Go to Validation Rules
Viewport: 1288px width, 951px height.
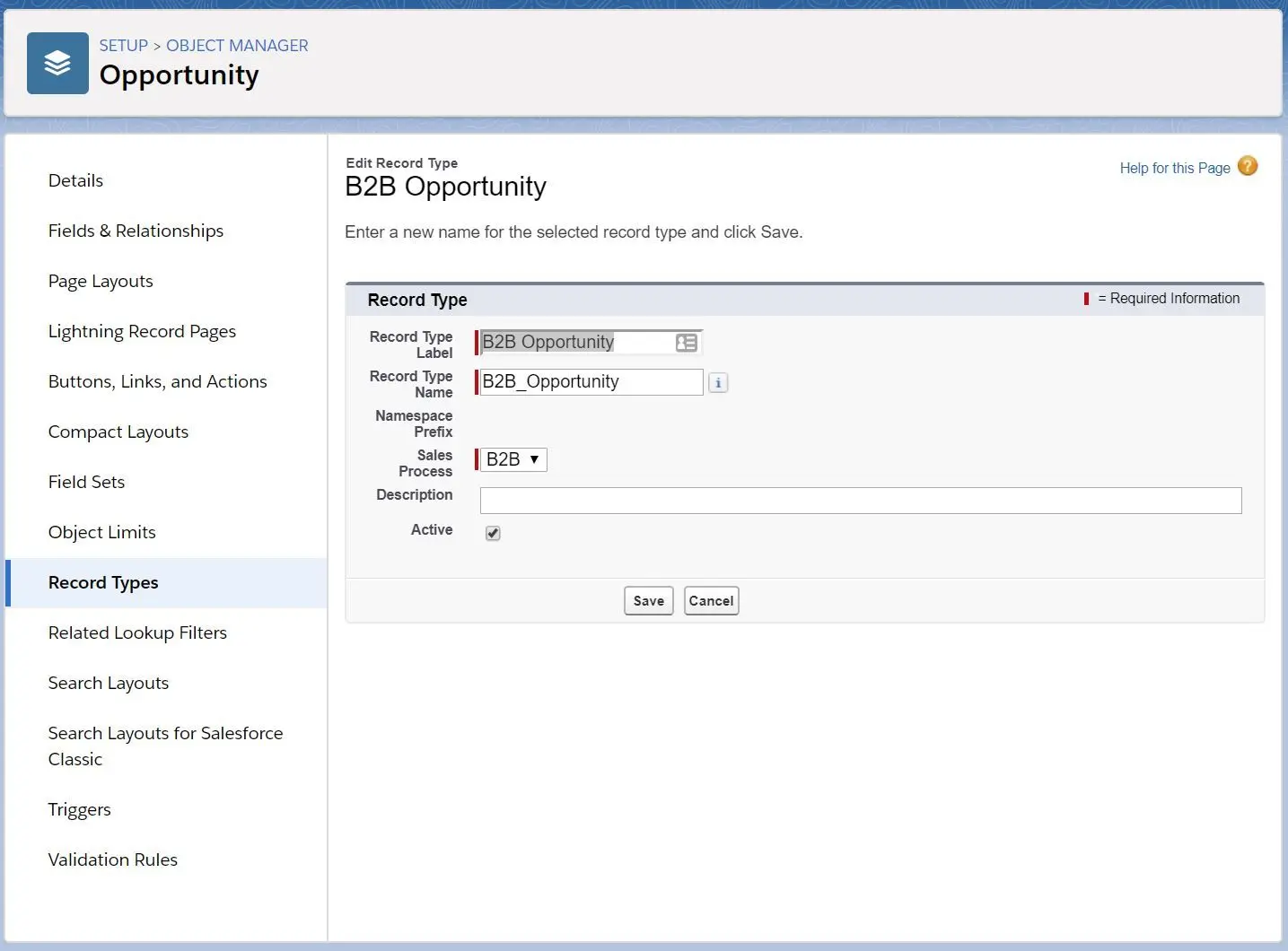click(x=112, y=859)
